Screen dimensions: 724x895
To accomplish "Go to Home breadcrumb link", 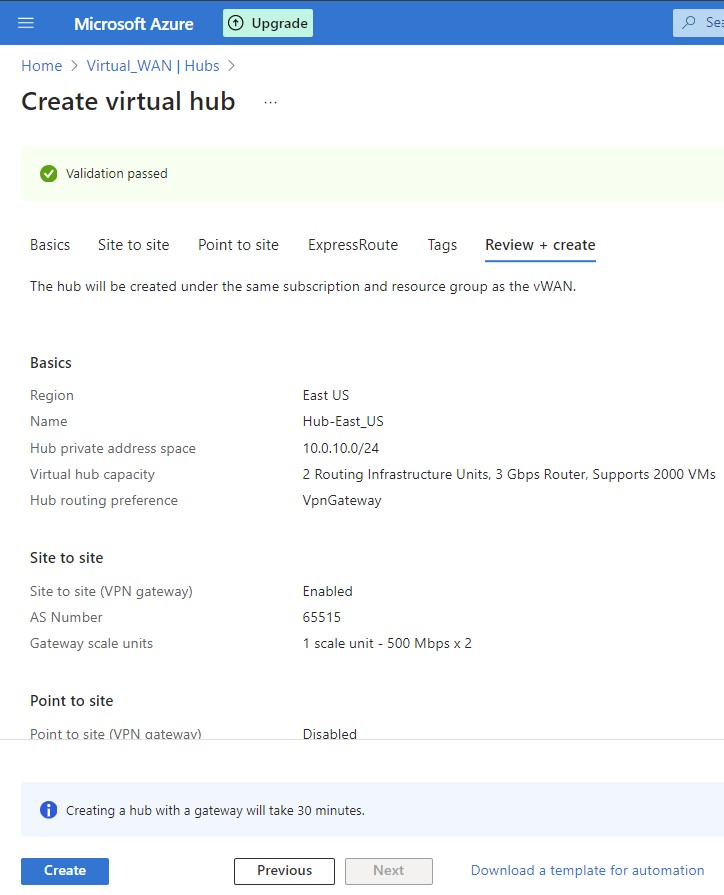I will 42,66.
